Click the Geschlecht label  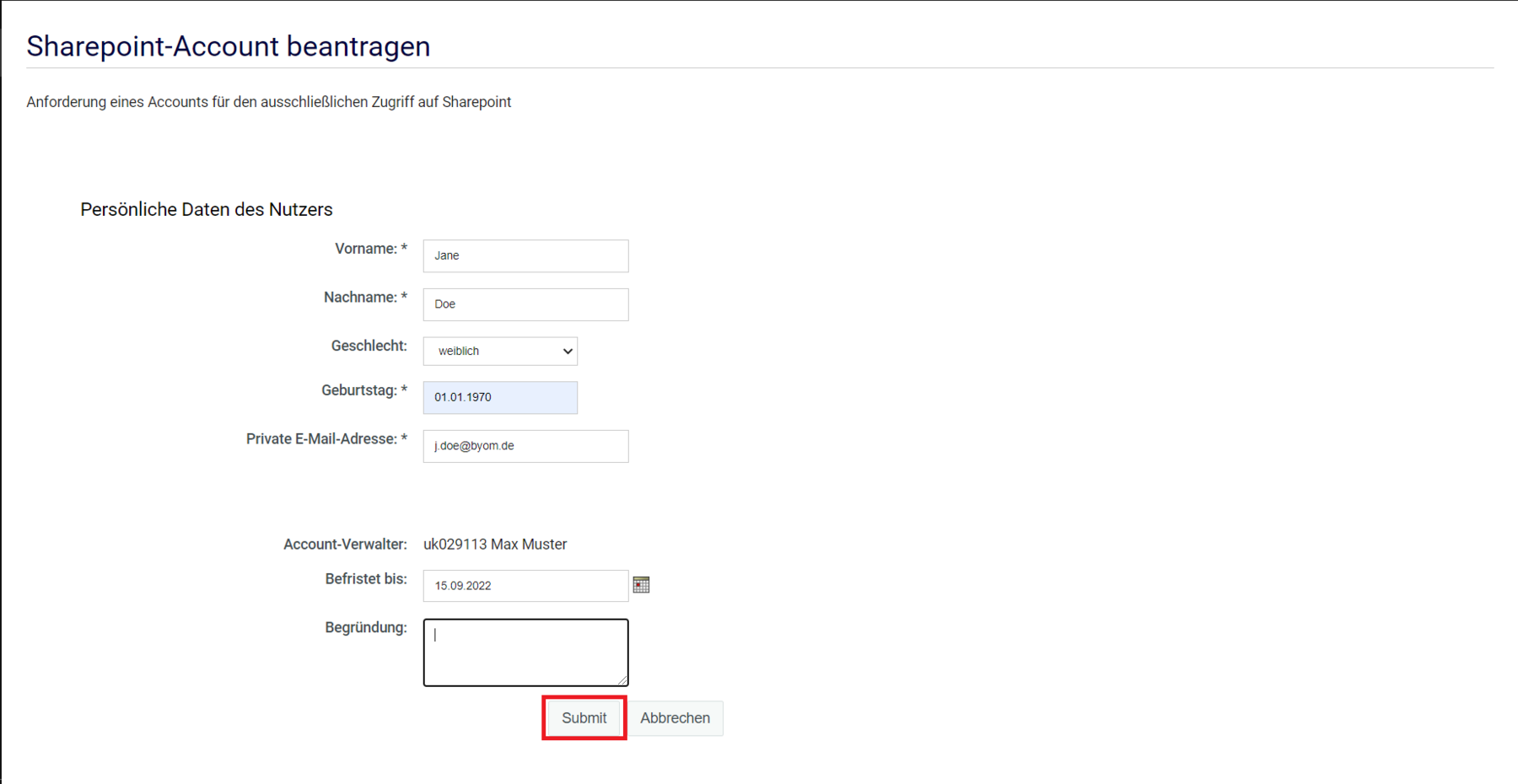pos(369,346)
